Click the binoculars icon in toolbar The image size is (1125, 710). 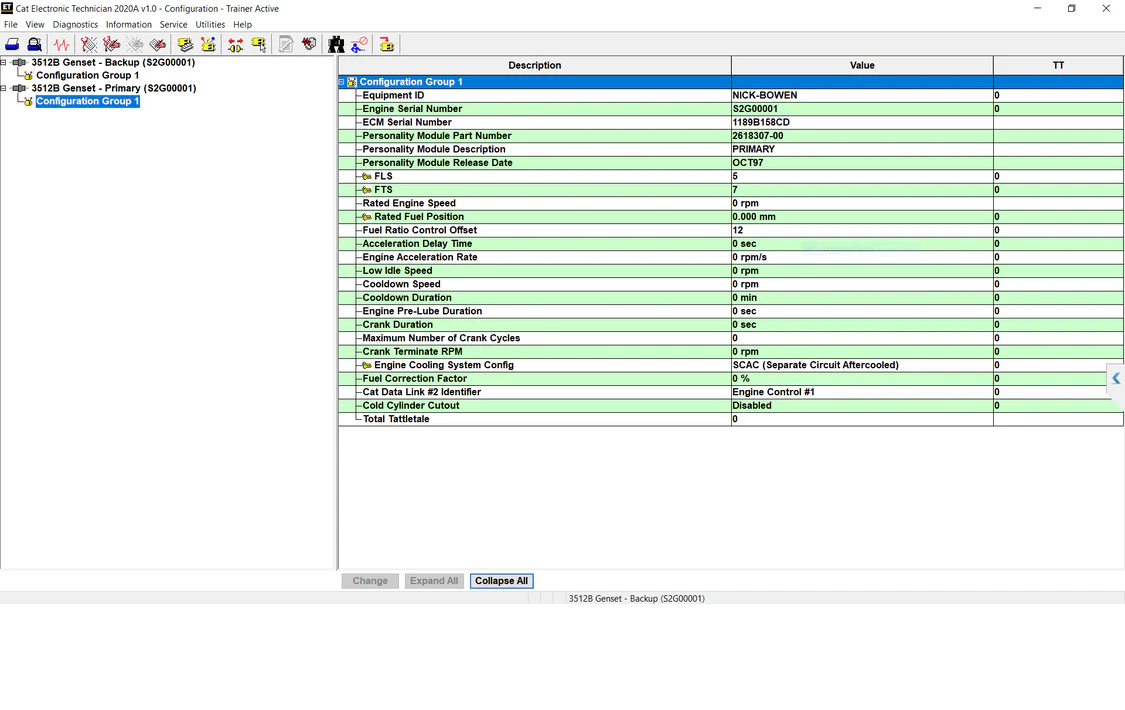pos(336,44)
